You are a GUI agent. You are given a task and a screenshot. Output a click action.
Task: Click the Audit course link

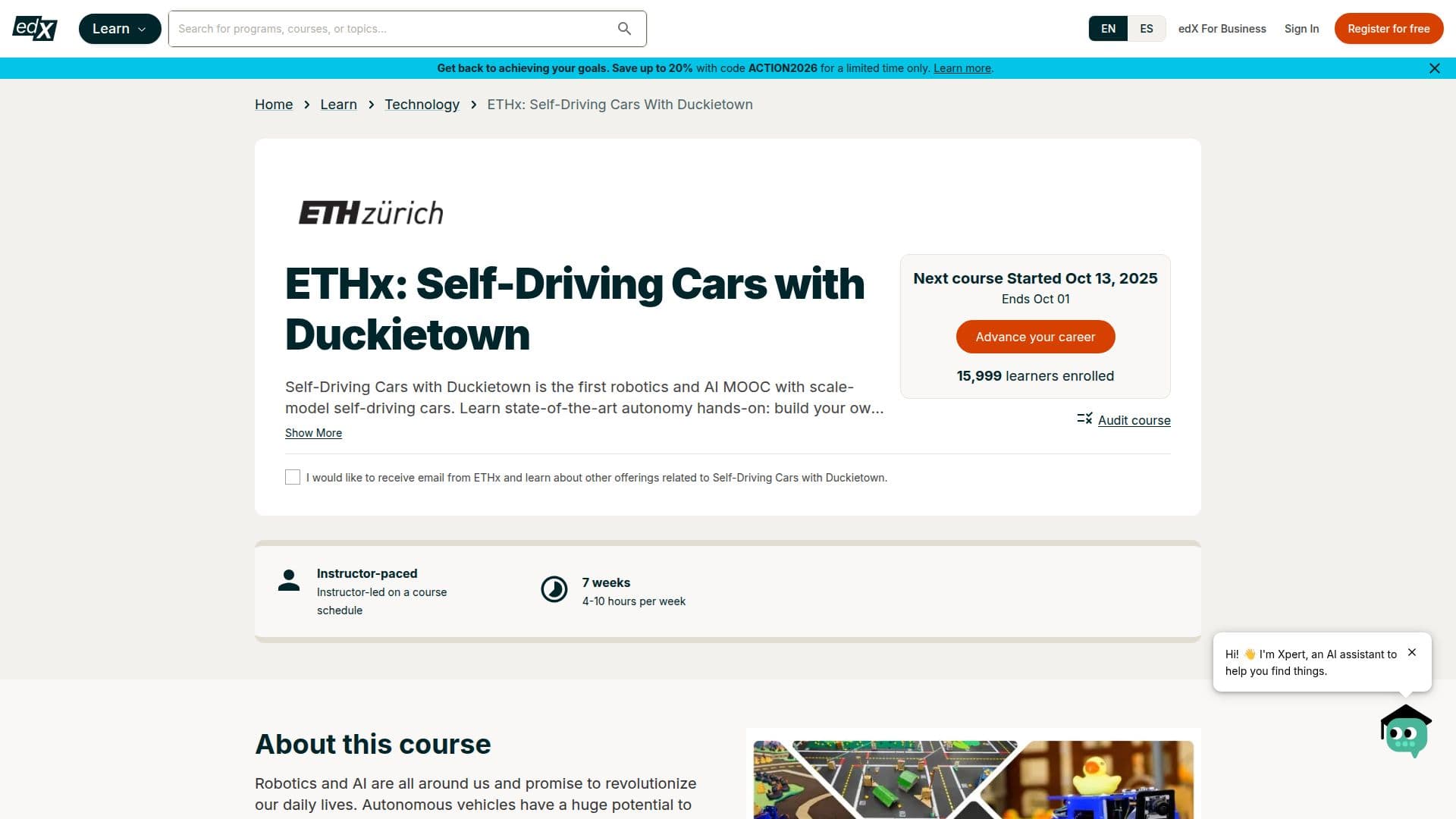click(x=1134, y=420)
